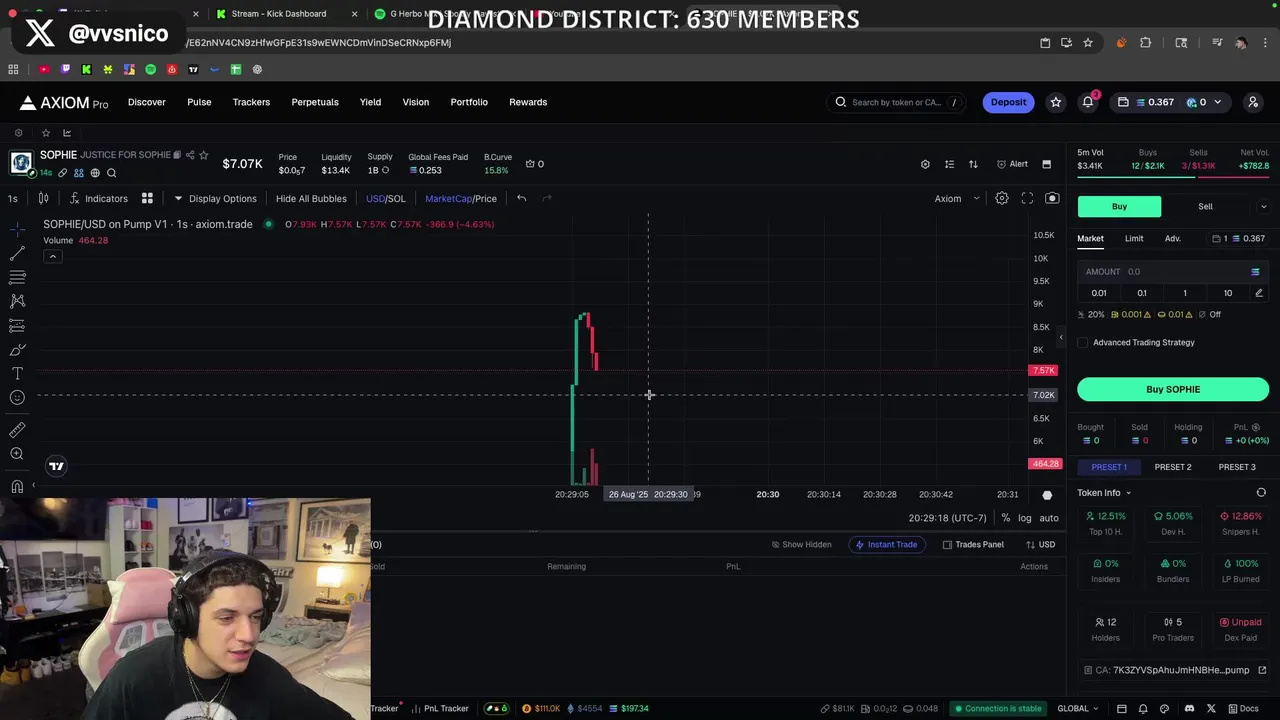Screen dimensions: 1280x720
Task: Toggle percent scale on the chart
Action: click(x=1005, y=518)
